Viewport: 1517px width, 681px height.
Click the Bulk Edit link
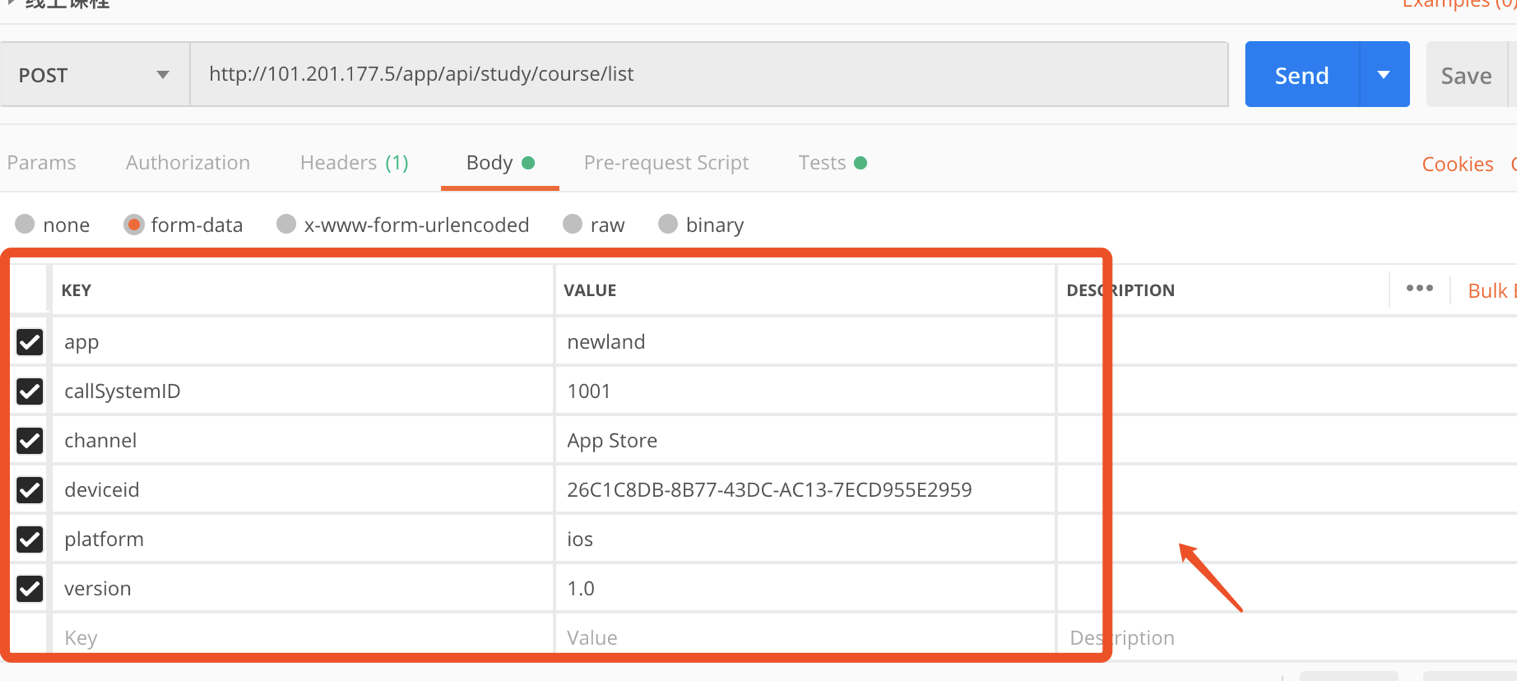tap(1491, 290)
